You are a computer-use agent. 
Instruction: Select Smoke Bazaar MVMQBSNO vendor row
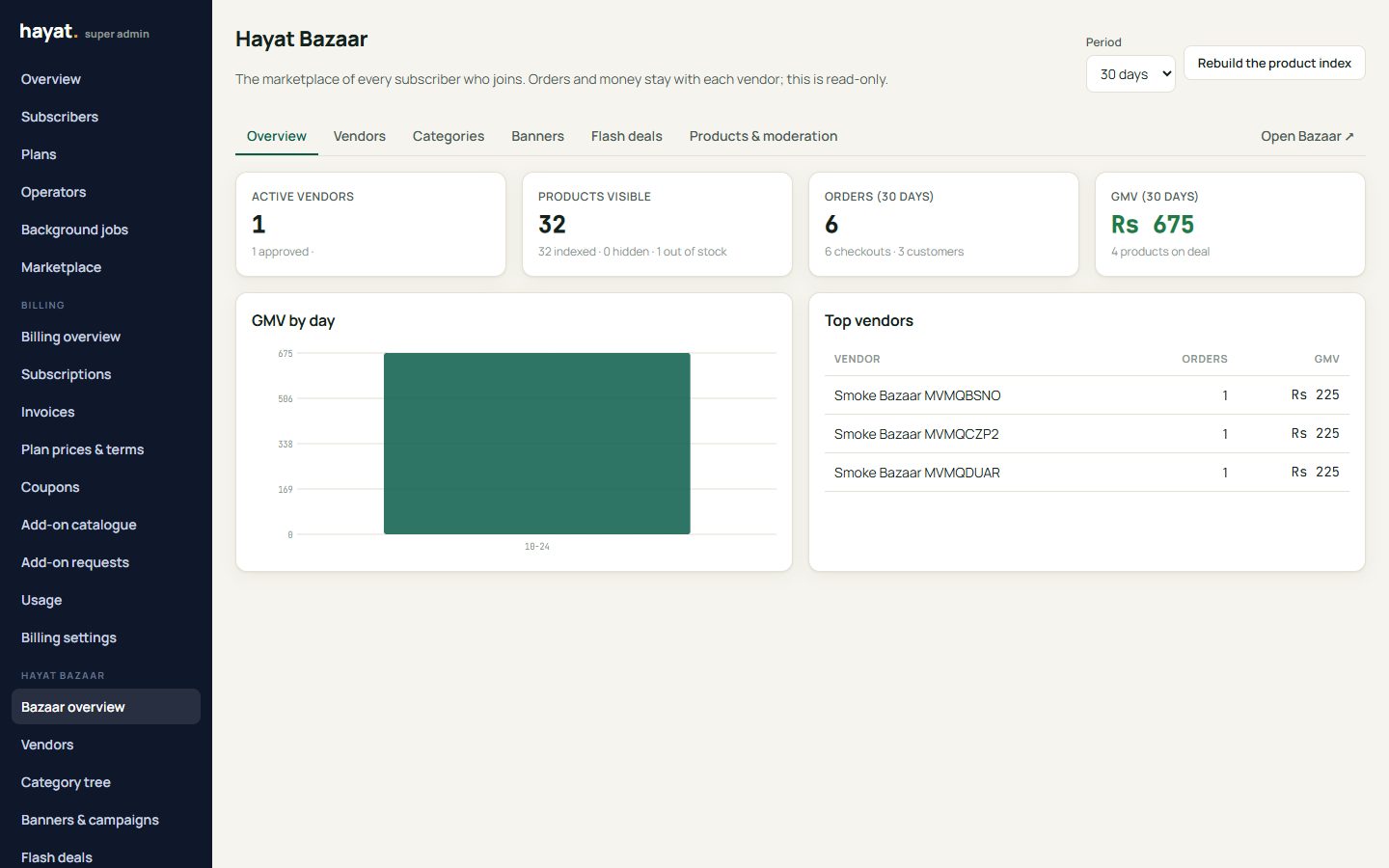1087,395
